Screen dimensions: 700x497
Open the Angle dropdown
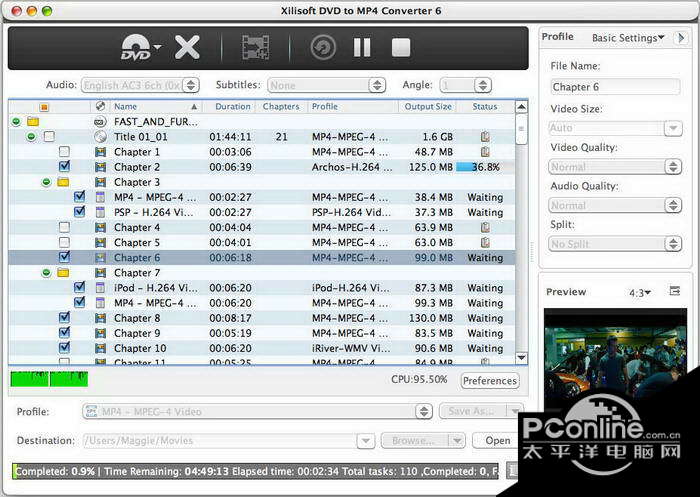click(x=466, y=85)
